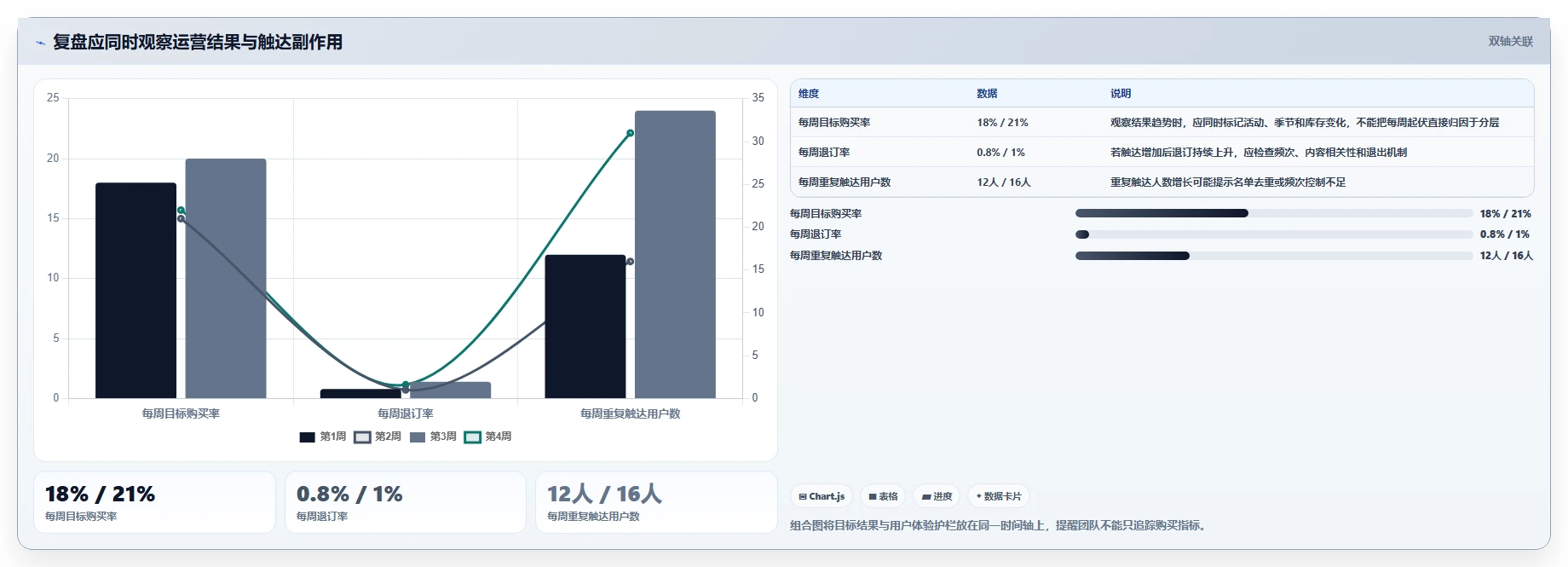Click the 数据卡片 tag
This screenshot has height=567, width=1568.
(x=998, y=496)
